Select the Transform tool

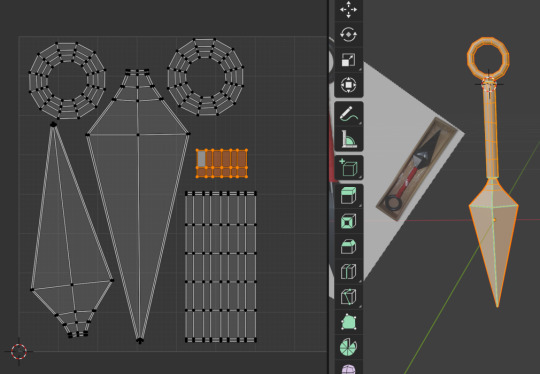point(349,85)
